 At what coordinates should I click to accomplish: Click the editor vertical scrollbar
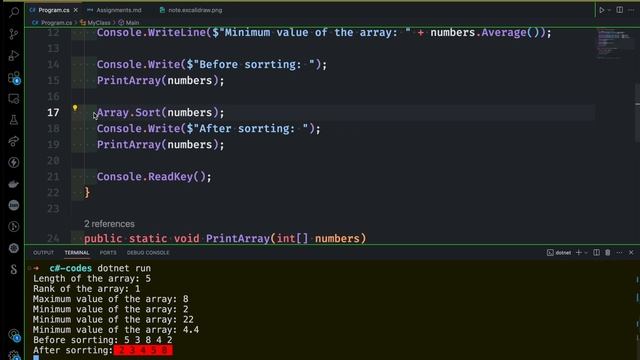pyautogui.click(x=637, y=112)
